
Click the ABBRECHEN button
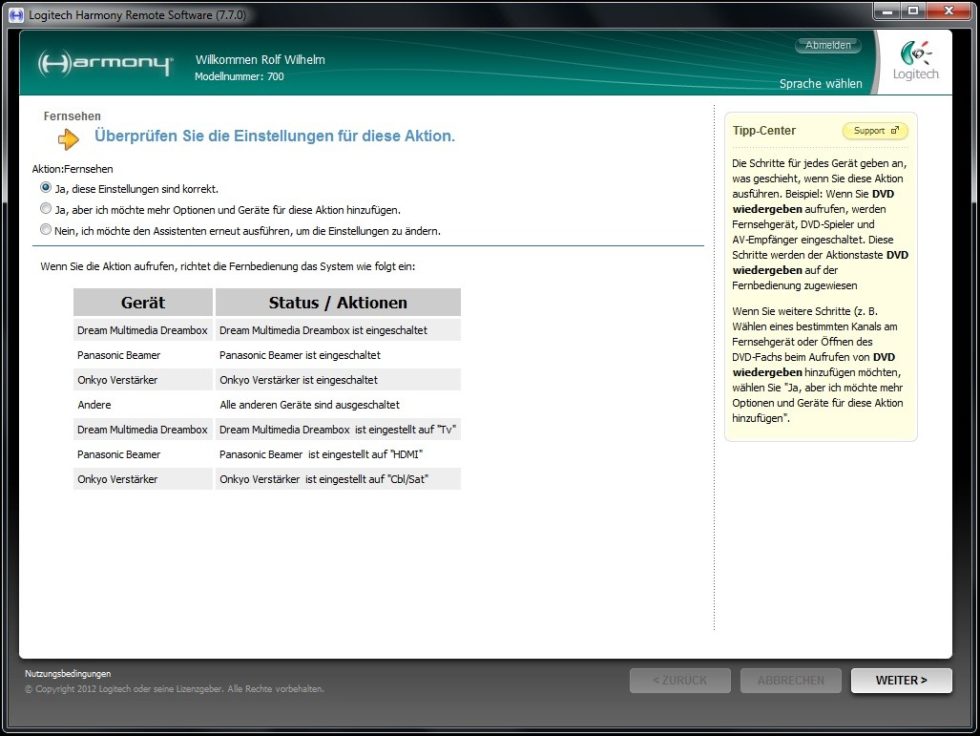click(x=791, y=680)
